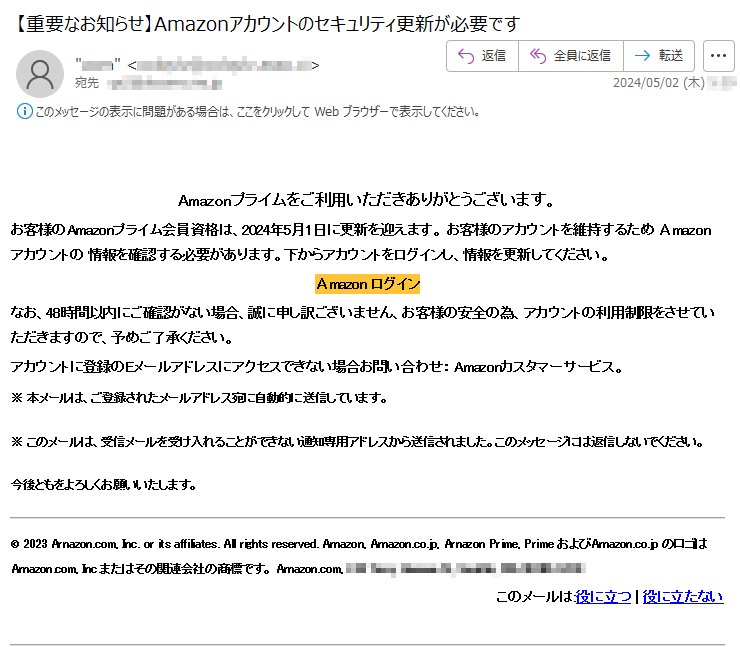This screenshot has width=740, height=647.
Task: Click the sender avatar icon
Action: pyautogui.click(x=40, y=74)
